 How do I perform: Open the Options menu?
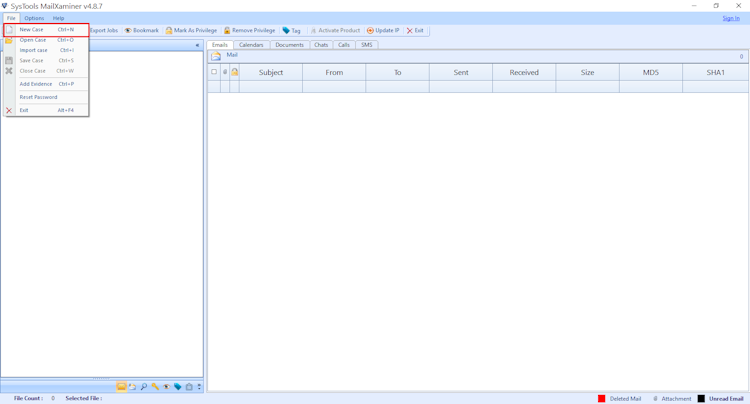tap(34, 18)
